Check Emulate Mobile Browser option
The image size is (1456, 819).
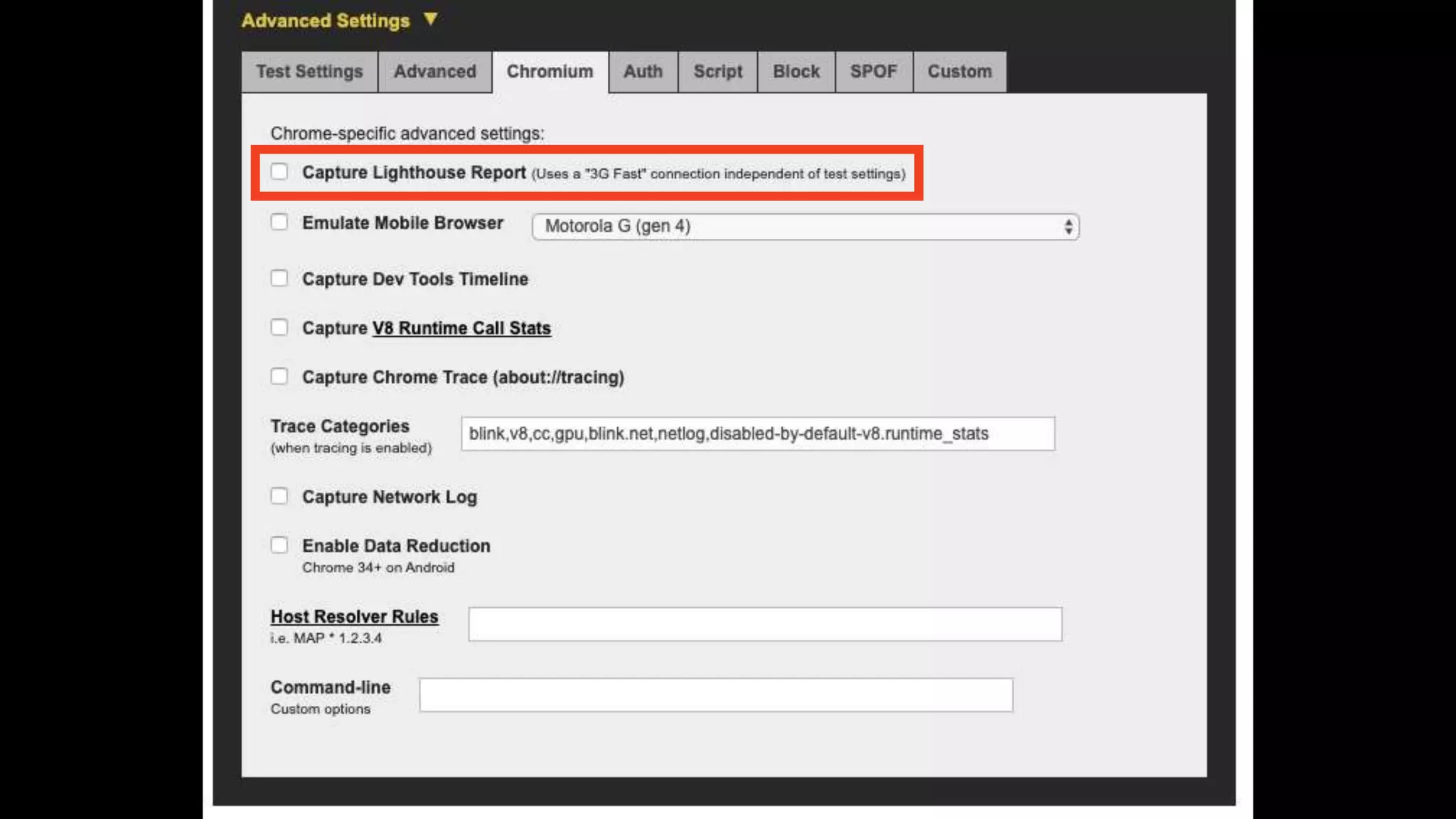(x=279, y=223)
